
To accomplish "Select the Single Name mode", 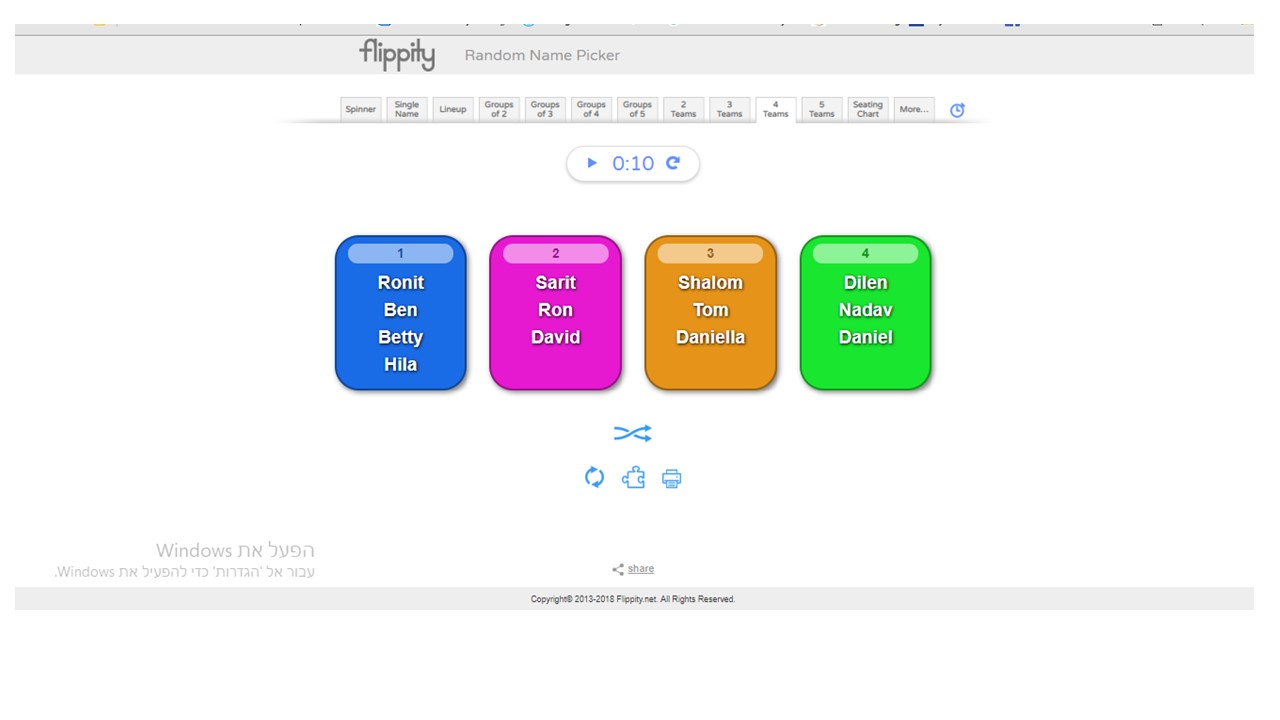I will click(x=407, y=108).
